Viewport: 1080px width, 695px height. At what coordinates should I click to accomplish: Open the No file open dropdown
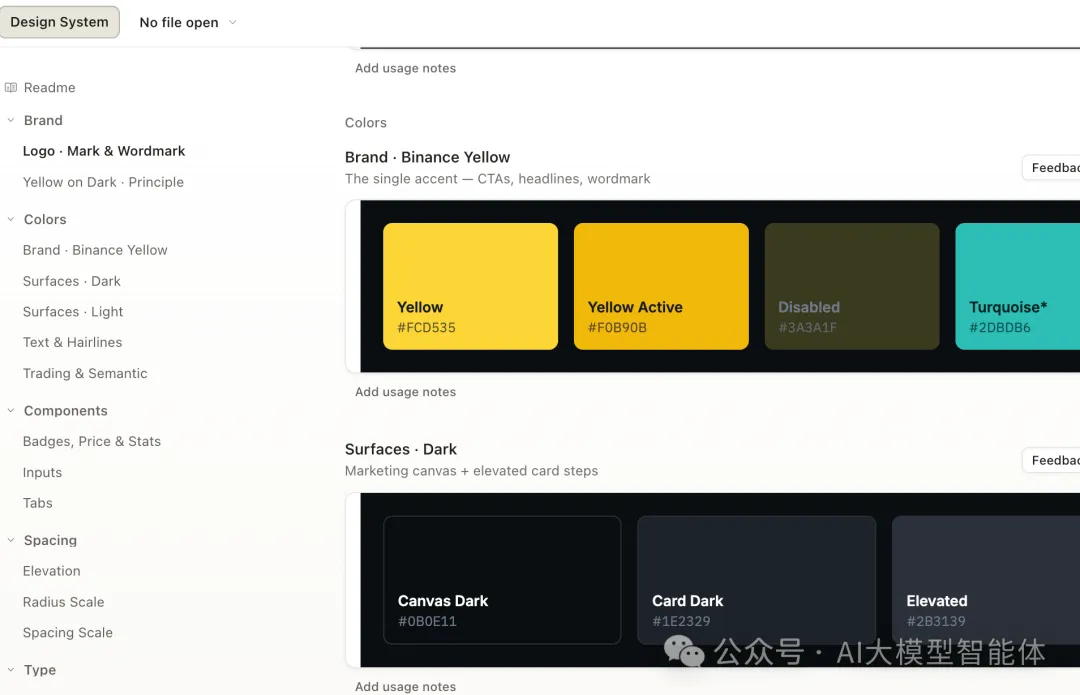tap(187, 23)
